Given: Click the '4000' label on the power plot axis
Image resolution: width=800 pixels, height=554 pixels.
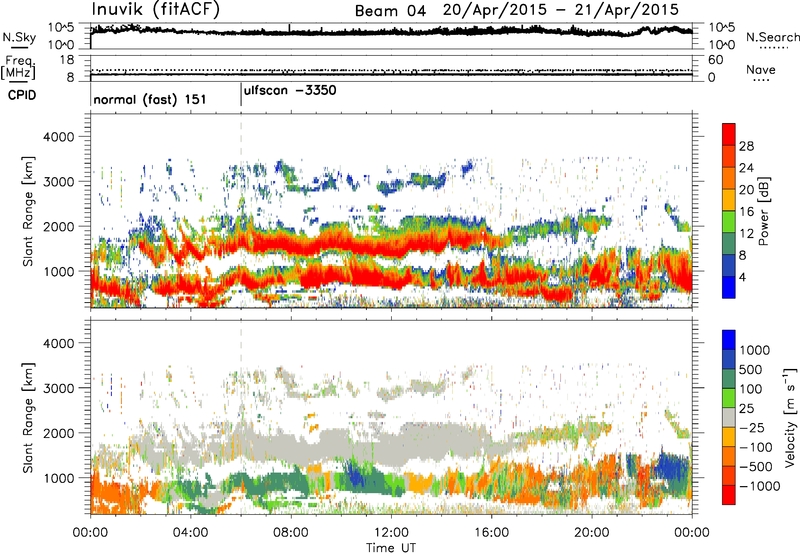Looking at the screenshot, I should pos(59,137).
